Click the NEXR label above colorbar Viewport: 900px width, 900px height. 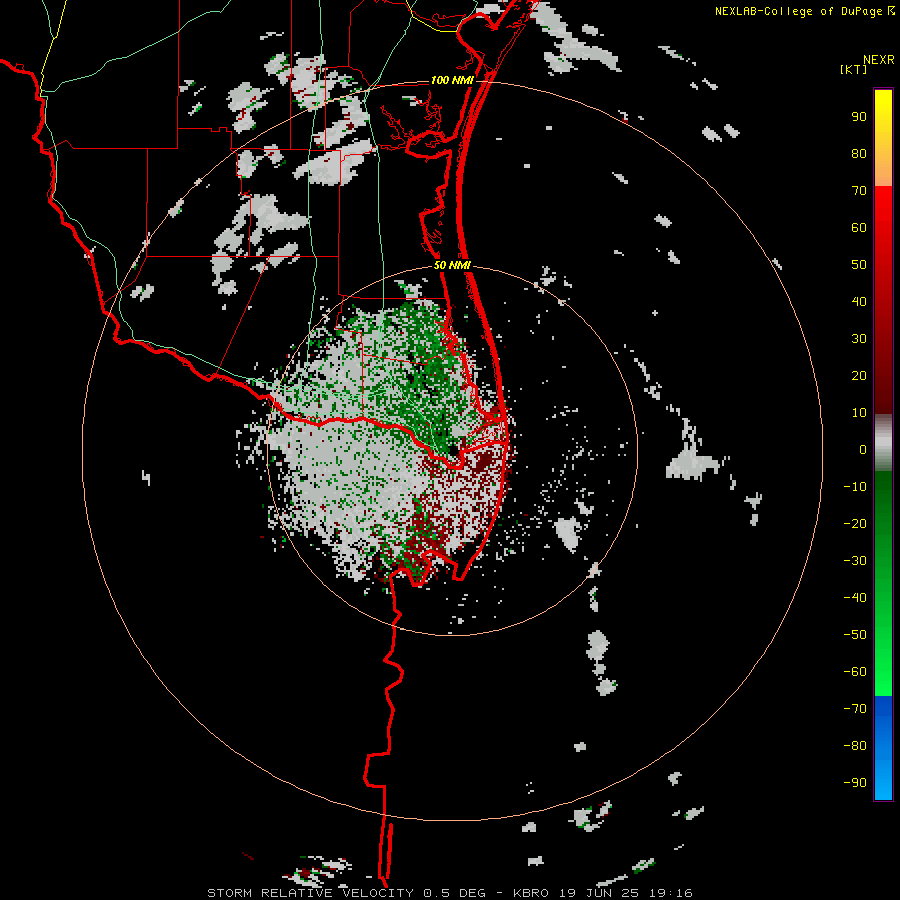point(879,60)
